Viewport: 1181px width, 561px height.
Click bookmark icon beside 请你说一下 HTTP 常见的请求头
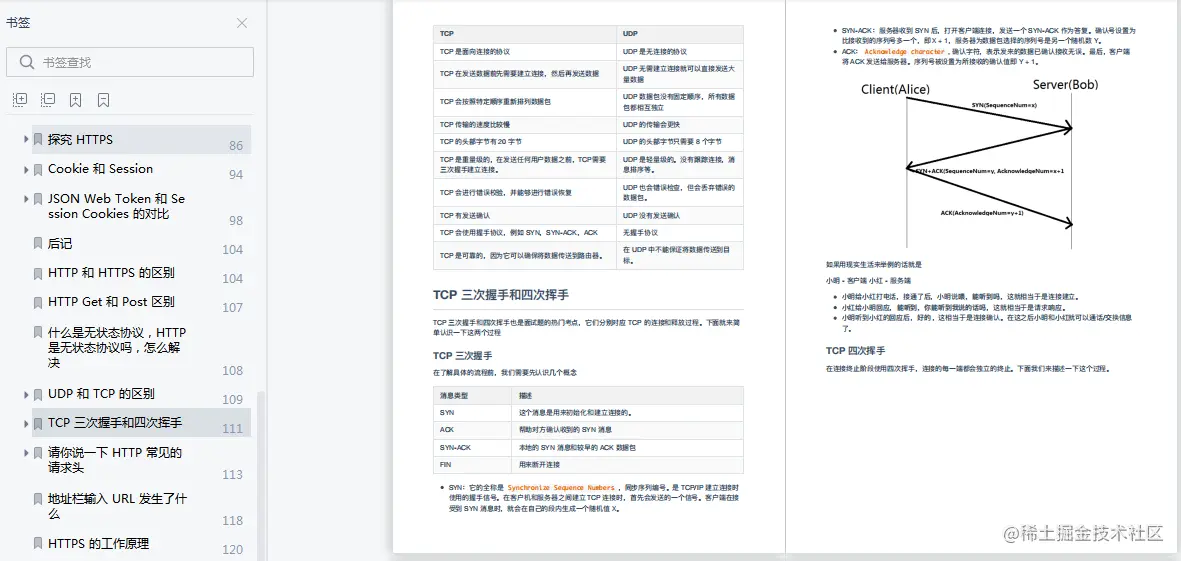pos(38,453)
